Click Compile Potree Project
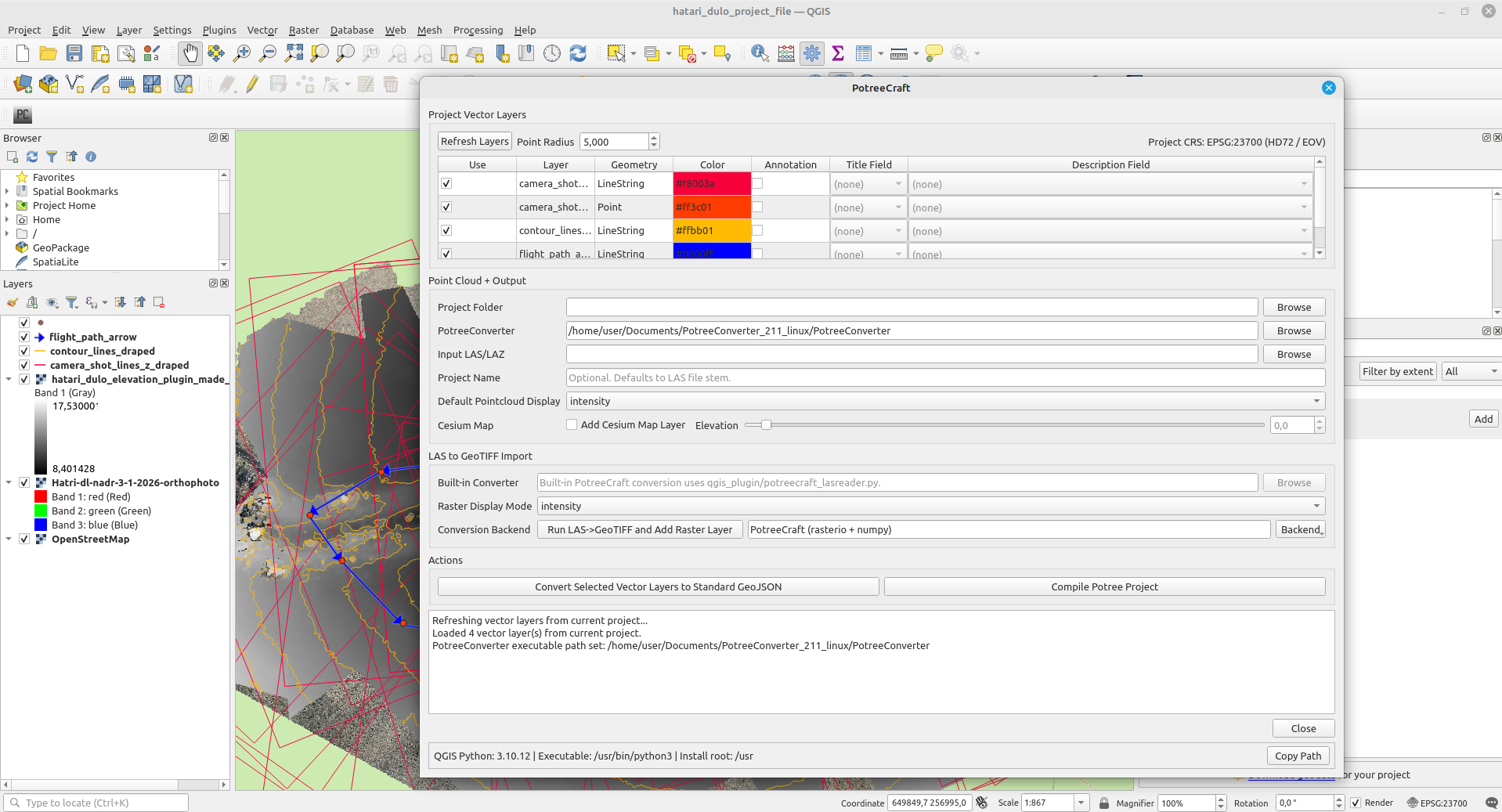This screenshot has width=1502, height=812. tap(1104, 586)
